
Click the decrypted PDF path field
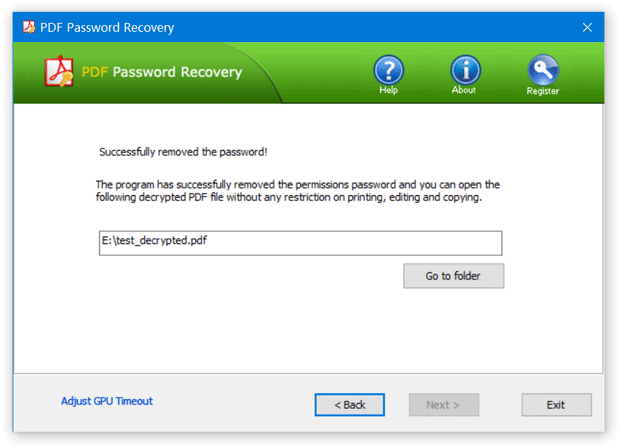pyautogui.click(x=300, y=243)
